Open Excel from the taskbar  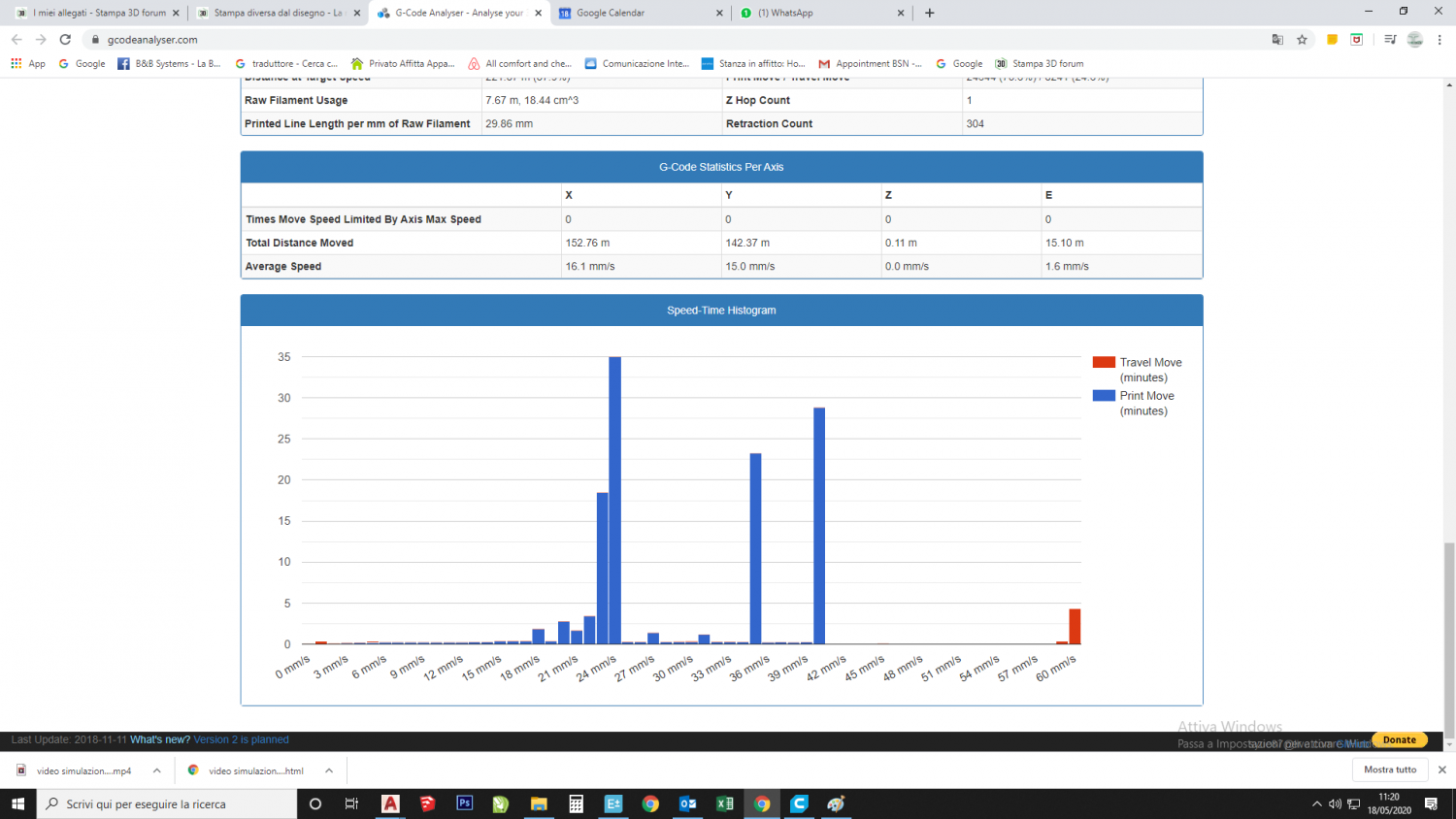724,803
